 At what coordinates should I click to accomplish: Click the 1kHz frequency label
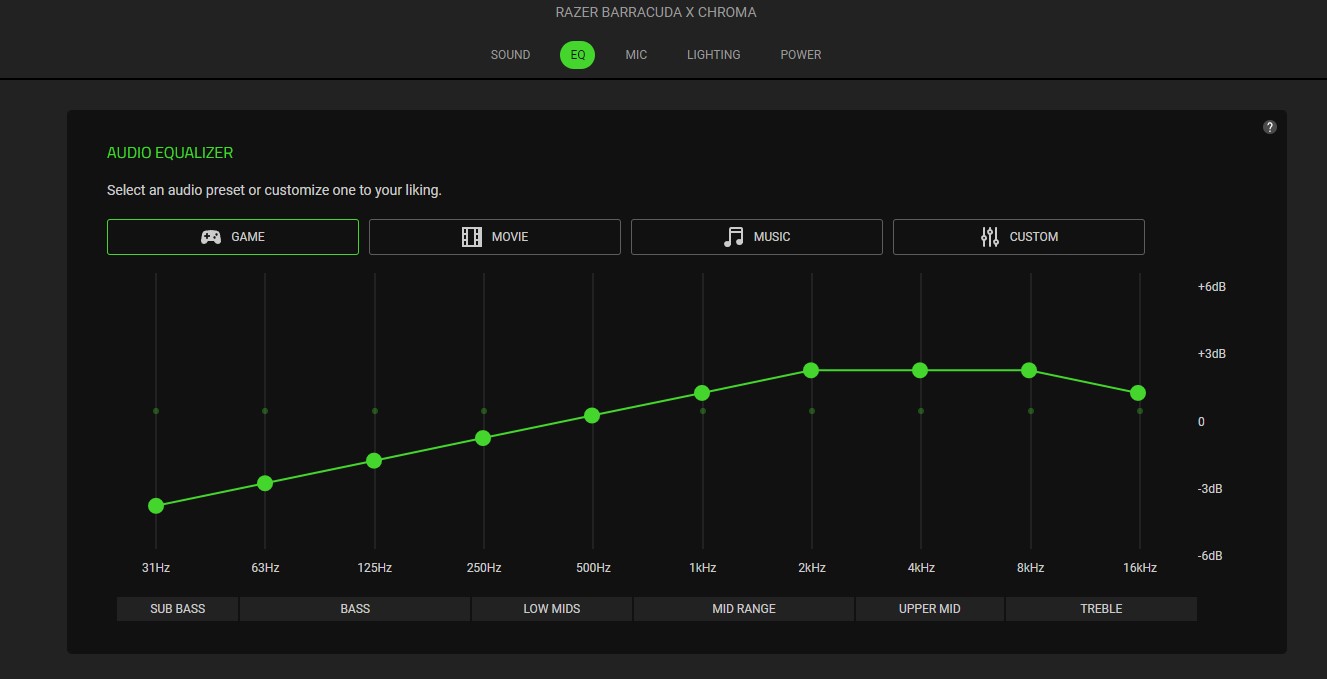click(x=702, y=568)
